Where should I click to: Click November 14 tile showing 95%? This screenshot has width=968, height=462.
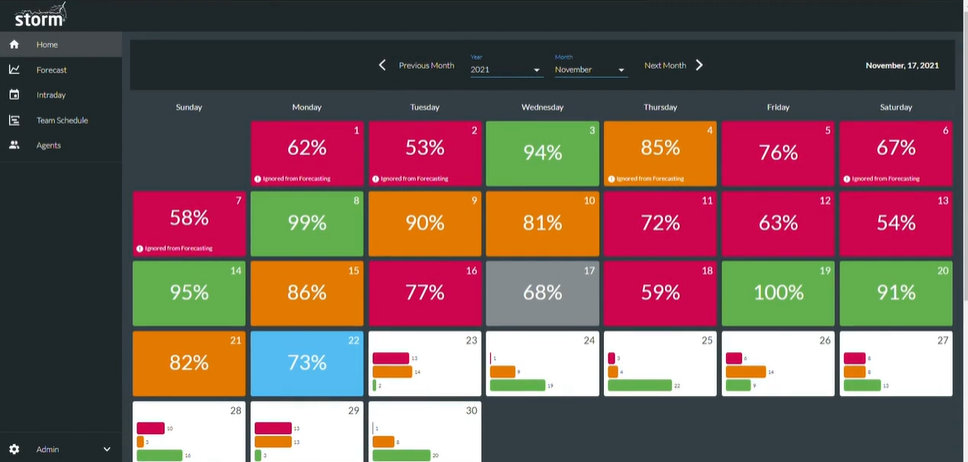coord(189,293)
